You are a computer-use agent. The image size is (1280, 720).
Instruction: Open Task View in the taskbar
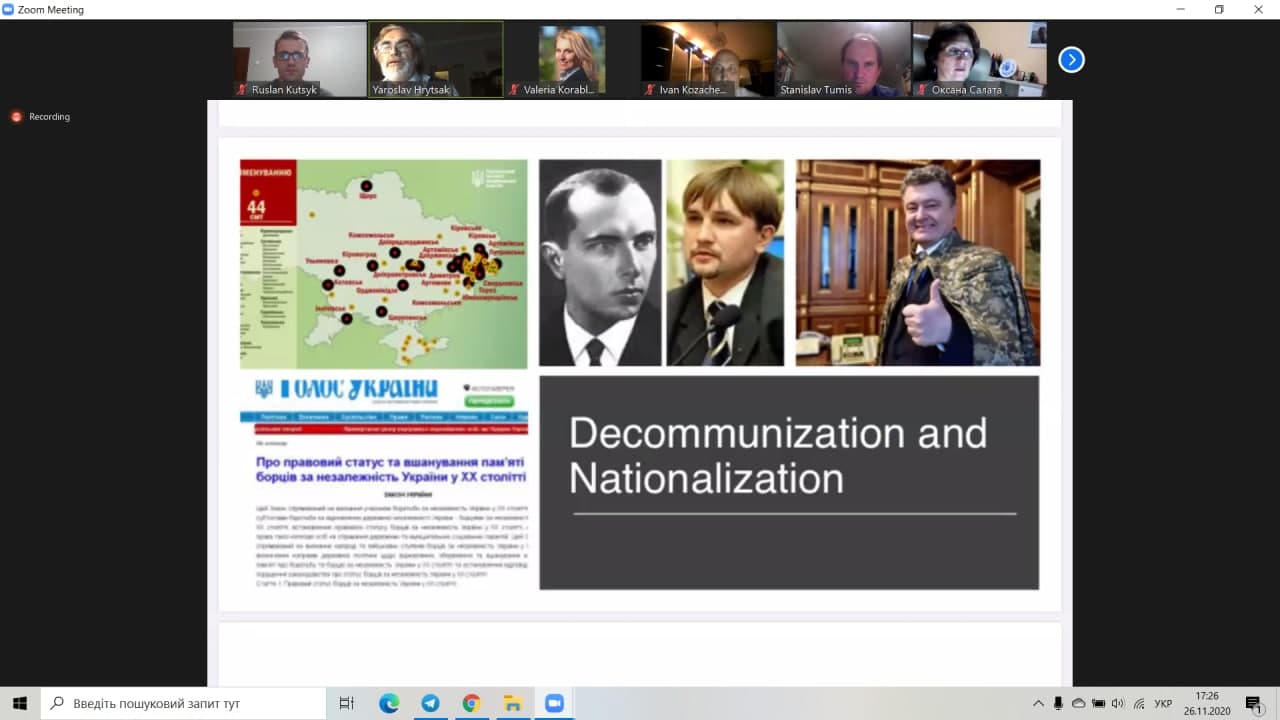point(346,703)
